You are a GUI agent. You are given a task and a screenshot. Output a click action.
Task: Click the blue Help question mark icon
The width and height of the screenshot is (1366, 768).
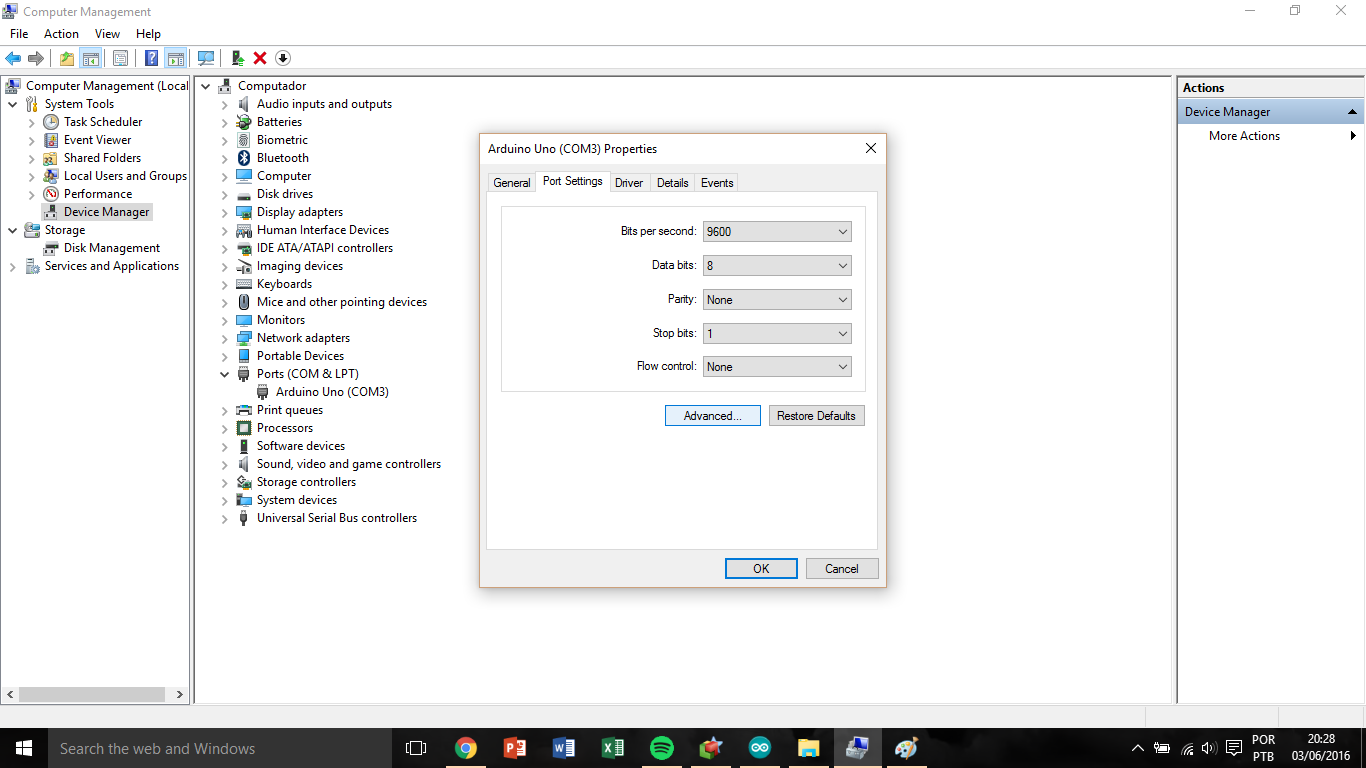(152, 58)
